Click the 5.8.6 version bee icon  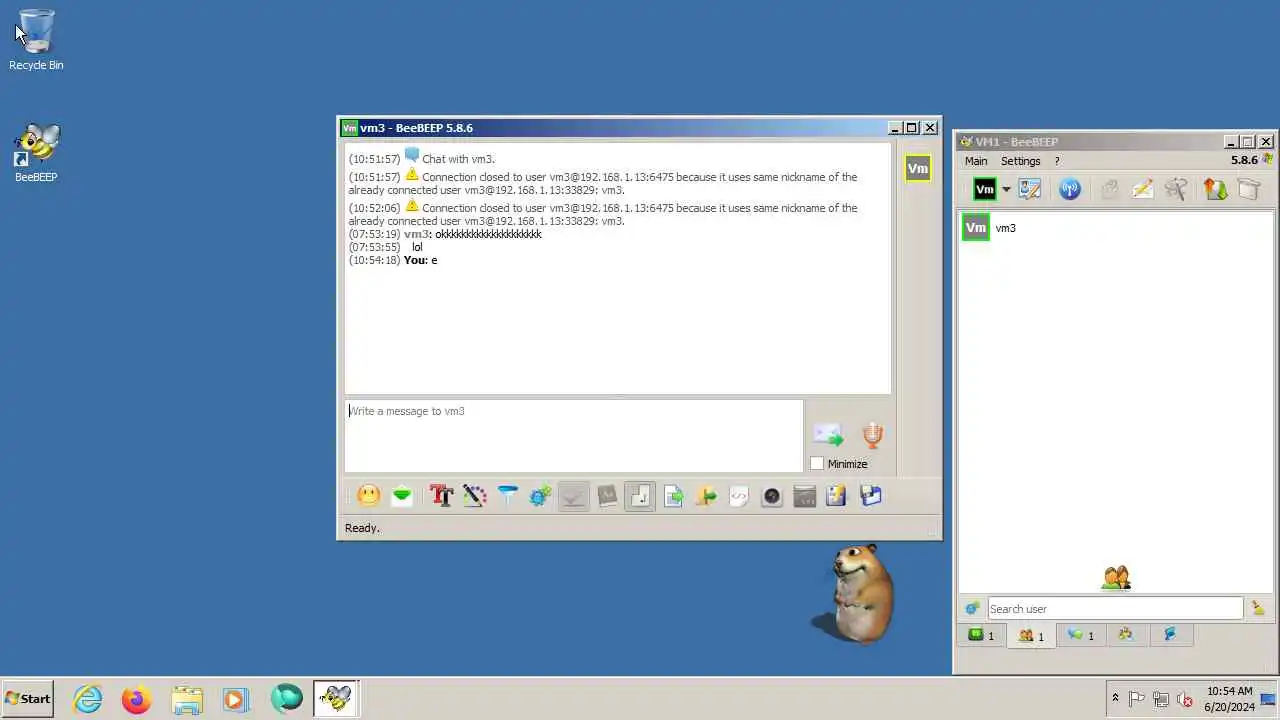click(1268, 159)
